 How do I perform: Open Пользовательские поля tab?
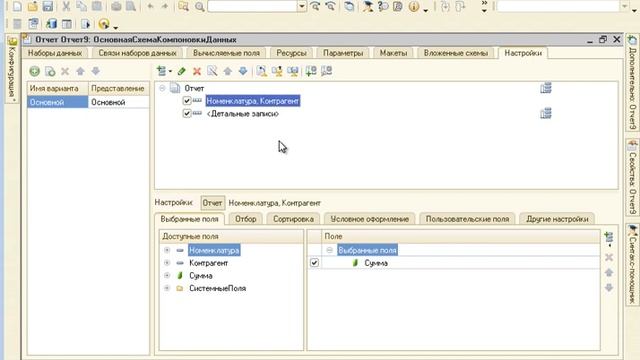pyautogui.click(x=467, y=219)
